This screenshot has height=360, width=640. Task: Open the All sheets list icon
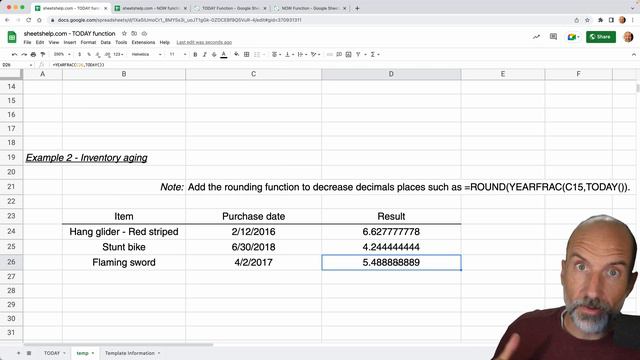click(29, 353)
